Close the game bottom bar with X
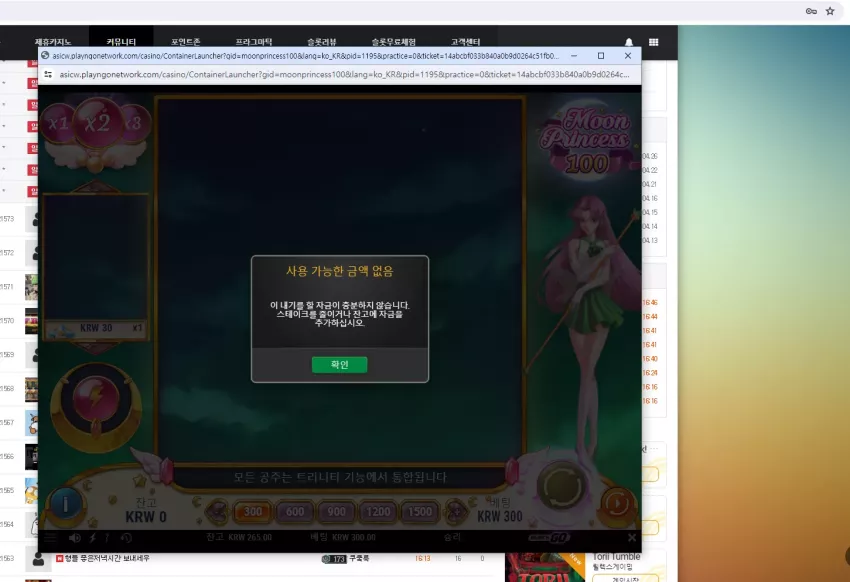 (x=632, y=538)
